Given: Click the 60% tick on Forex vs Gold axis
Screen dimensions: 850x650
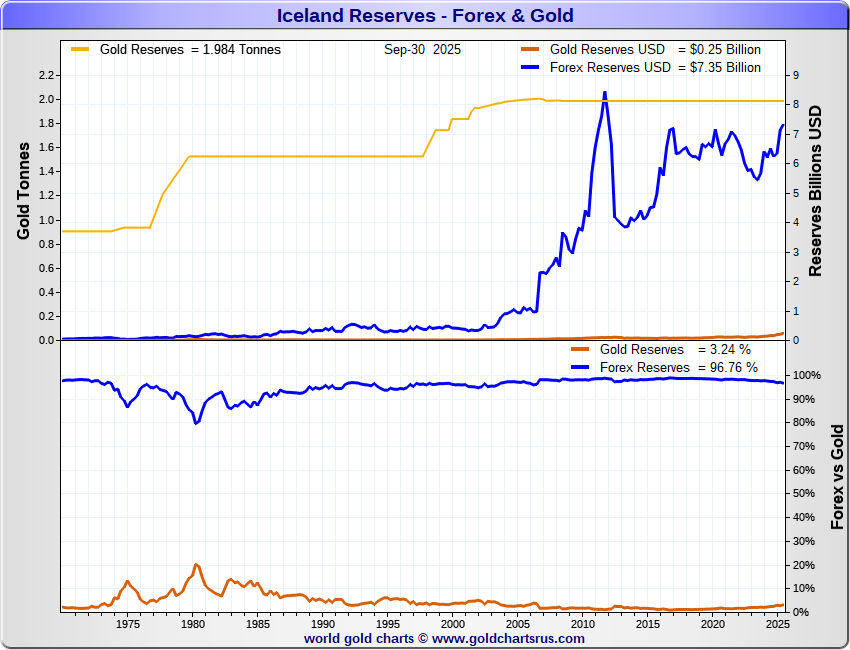Looking at the screenshot, I should point(804,470).
